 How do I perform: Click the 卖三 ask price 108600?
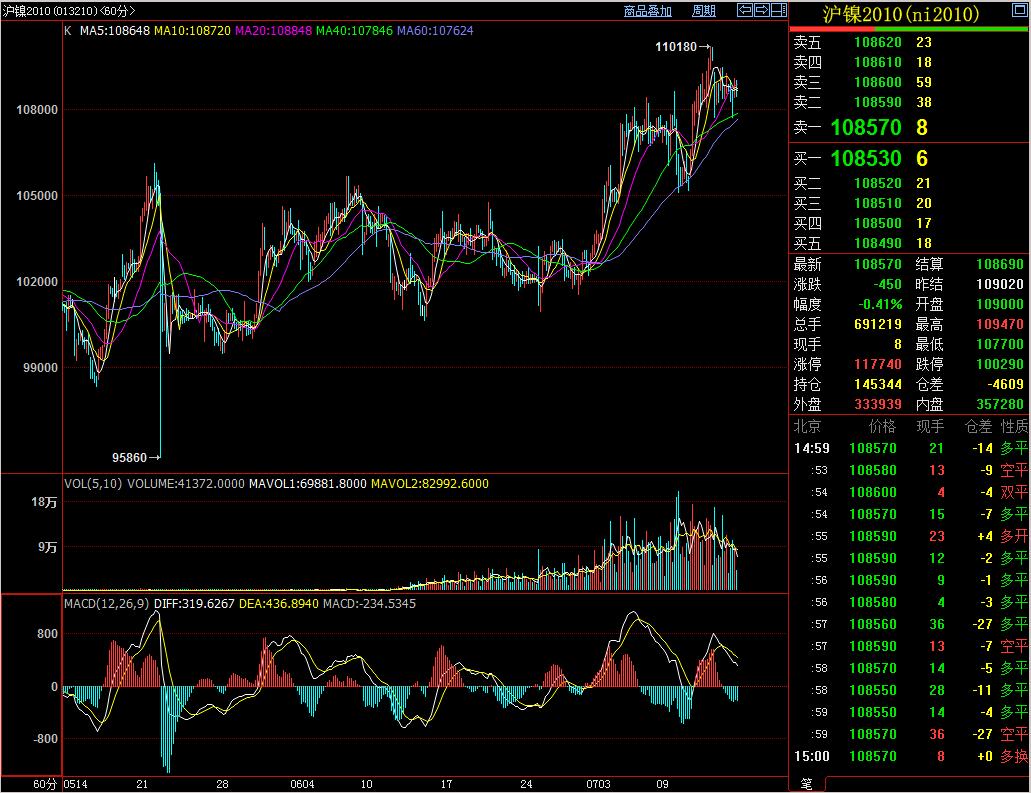pos(878,82)
